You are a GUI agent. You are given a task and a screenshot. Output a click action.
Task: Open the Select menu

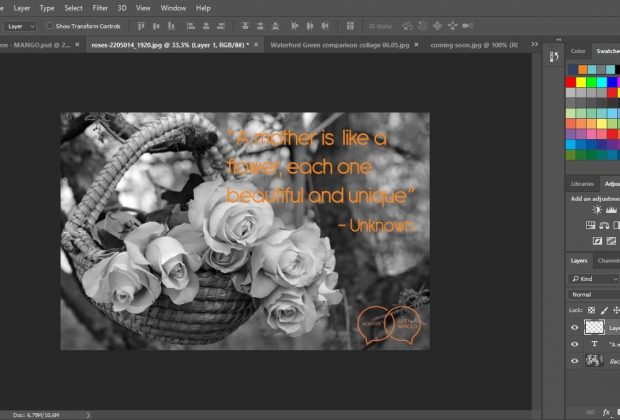point(74,8)
